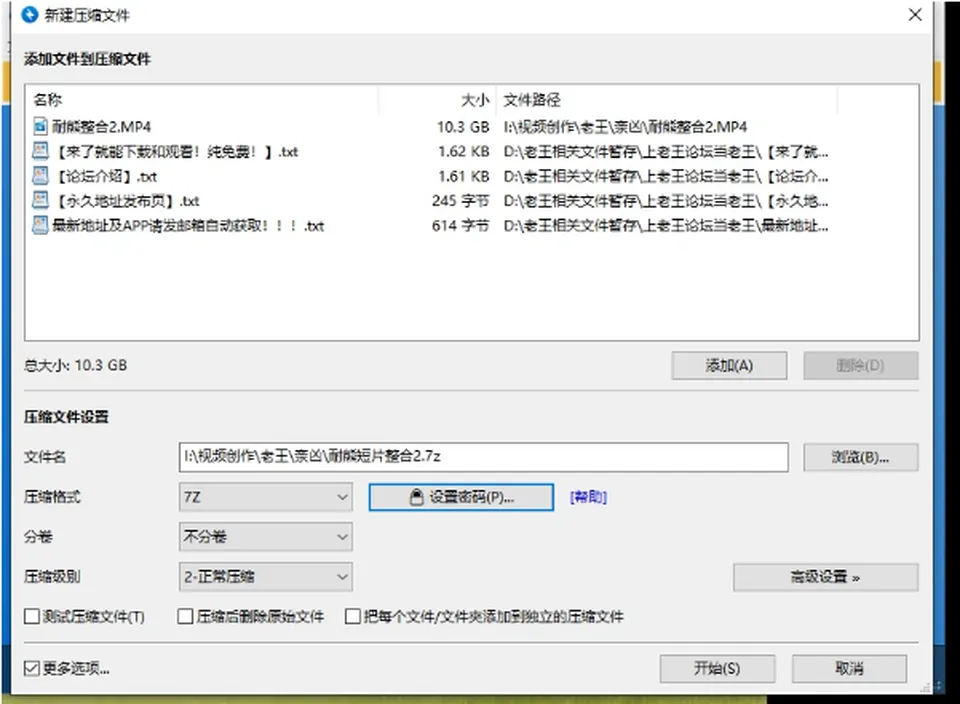Click the lock icon on 设置密码 button
960x704 pixels.
coord(416,497)
